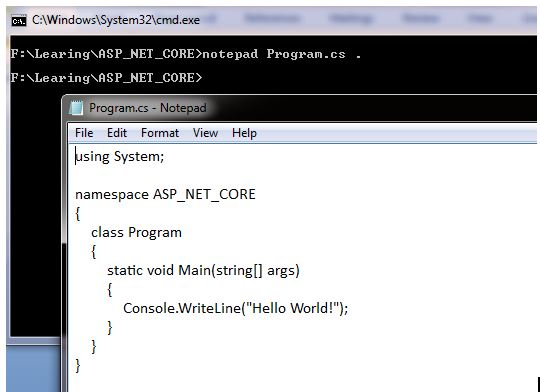
Task: Click the closing brace of Main method
Action: click(110, 328)
